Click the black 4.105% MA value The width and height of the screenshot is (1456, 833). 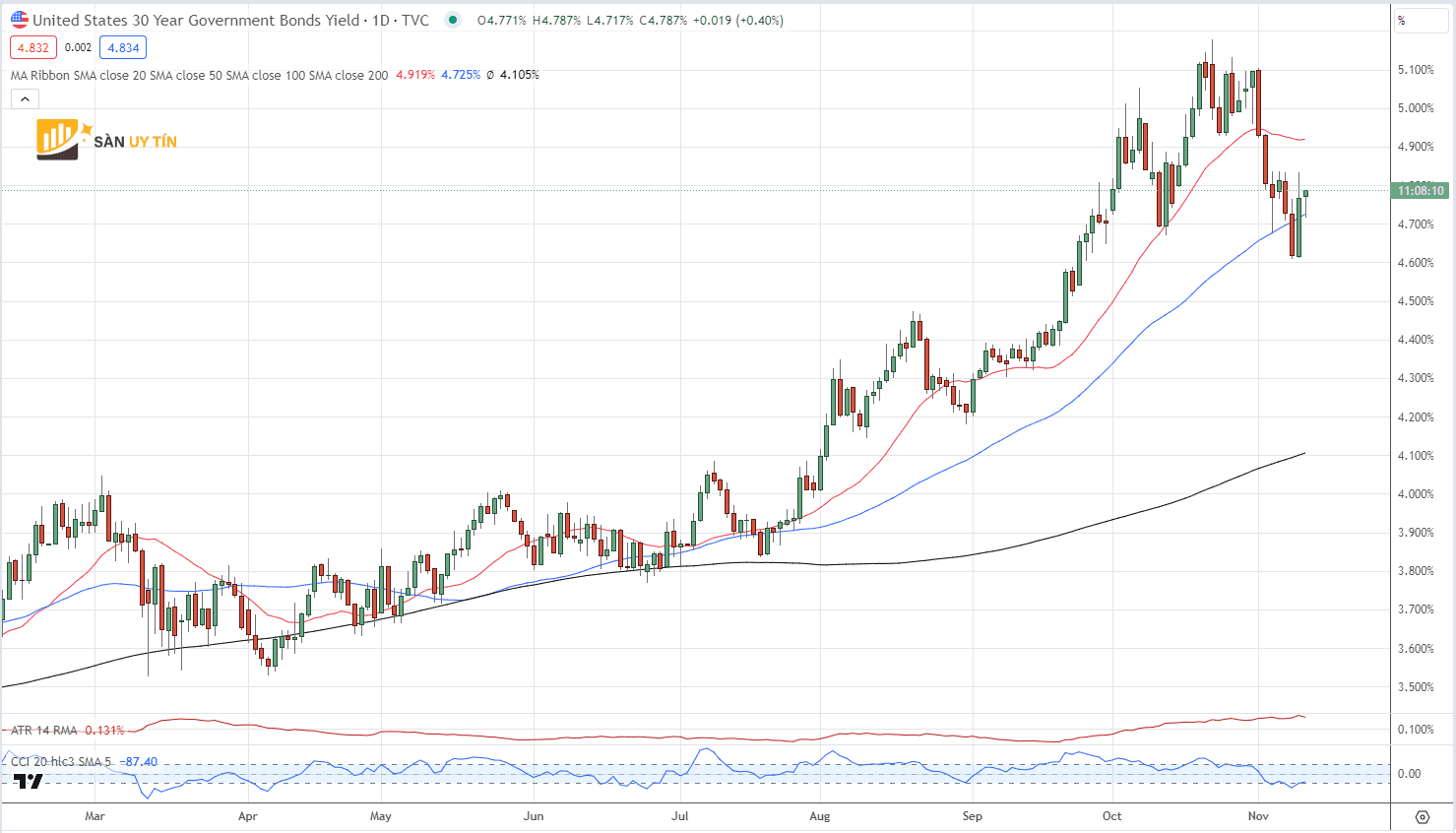[520, 75]
